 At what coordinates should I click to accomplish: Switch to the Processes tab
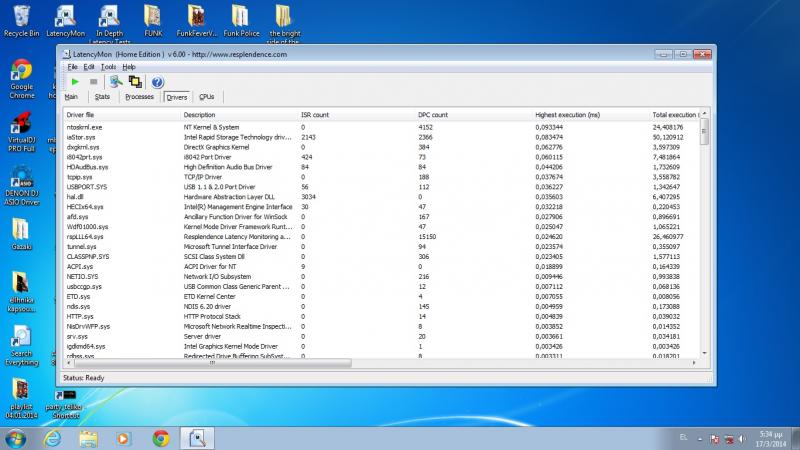click(x=140, y=97)
